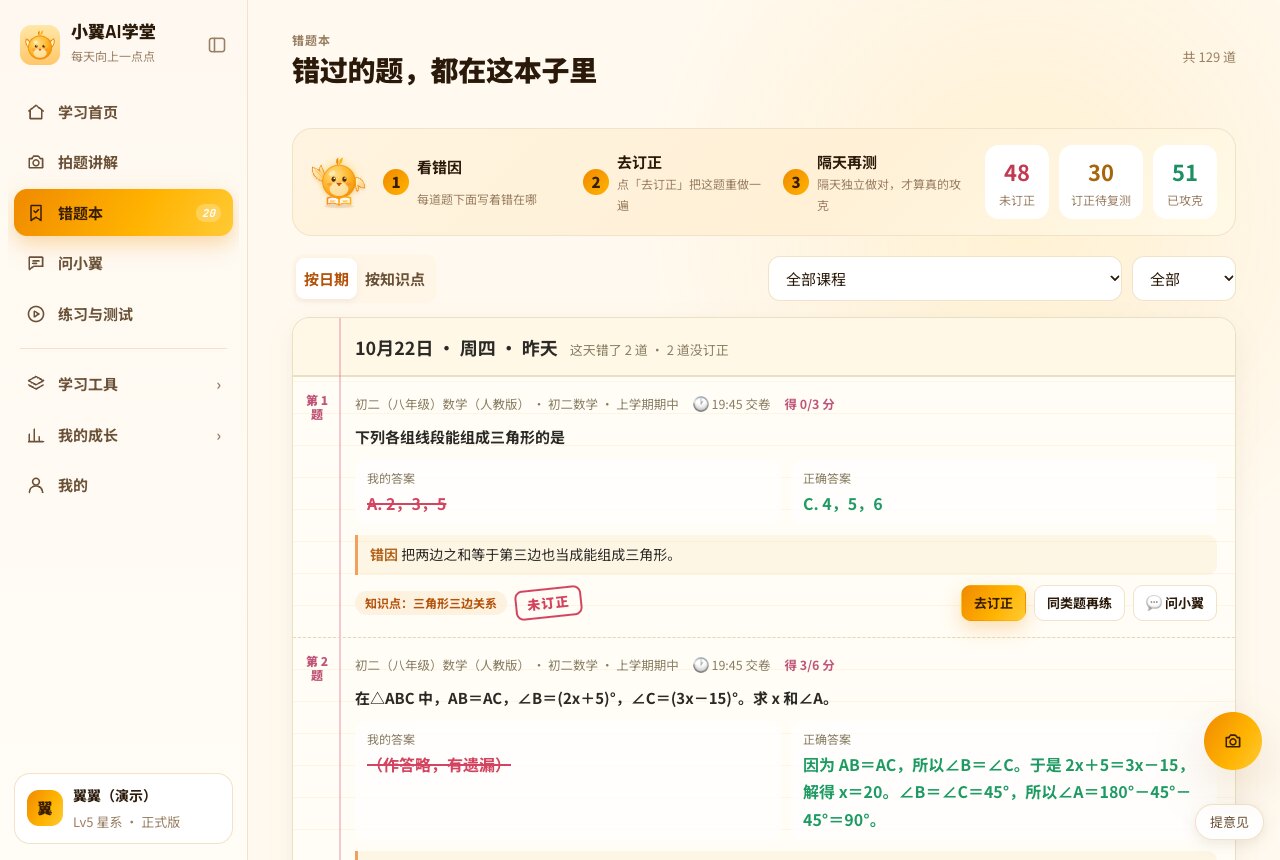Viewport: 1280px width, 860px height.
Task: Click the layers icon beside 学习工具
Action: coord(36,384)
